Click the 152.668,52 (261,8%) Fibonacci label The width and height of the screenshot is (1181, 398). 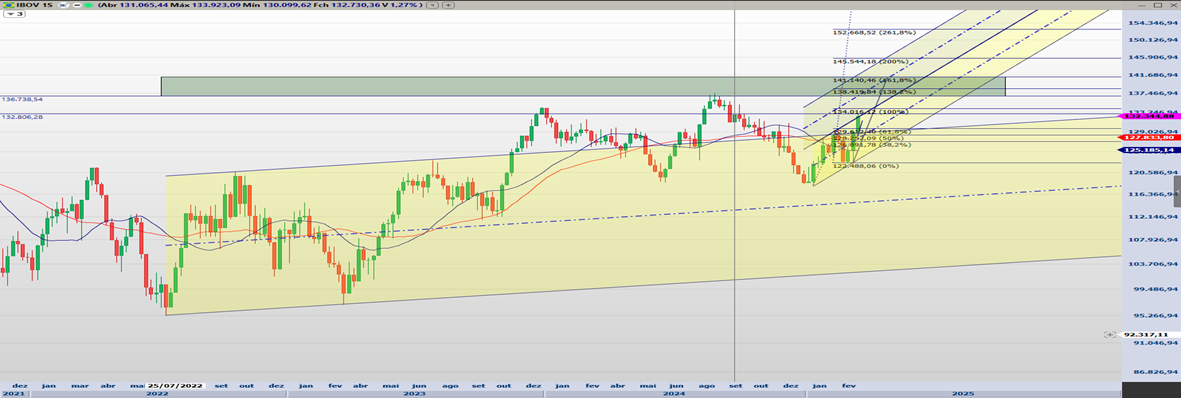874,32
